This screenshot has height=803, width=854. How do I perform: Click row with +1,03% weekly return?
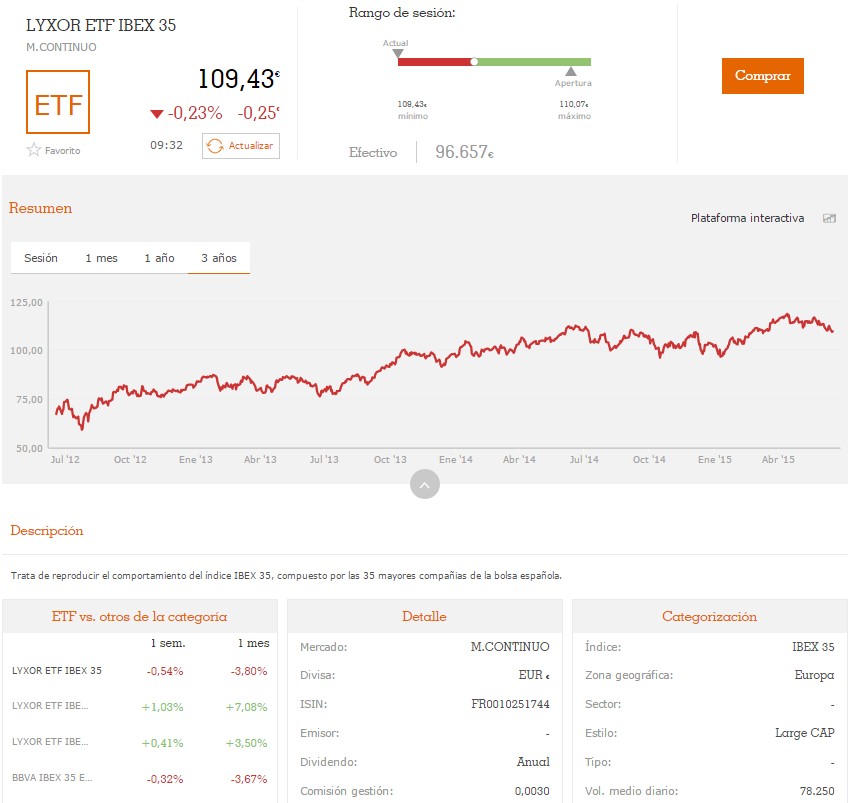(x=139, y=707)
